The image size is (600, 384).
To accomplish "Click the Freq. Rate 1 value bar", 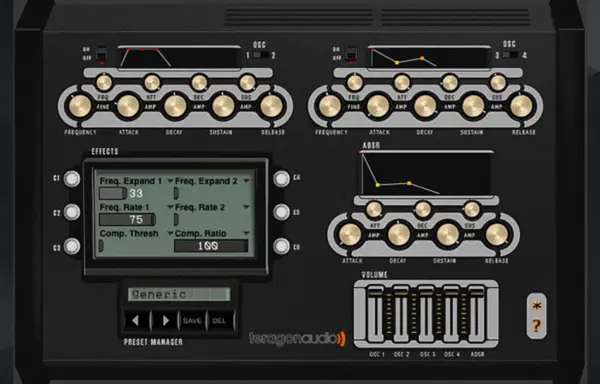I will pyautogui.click(x=127, y=220).
